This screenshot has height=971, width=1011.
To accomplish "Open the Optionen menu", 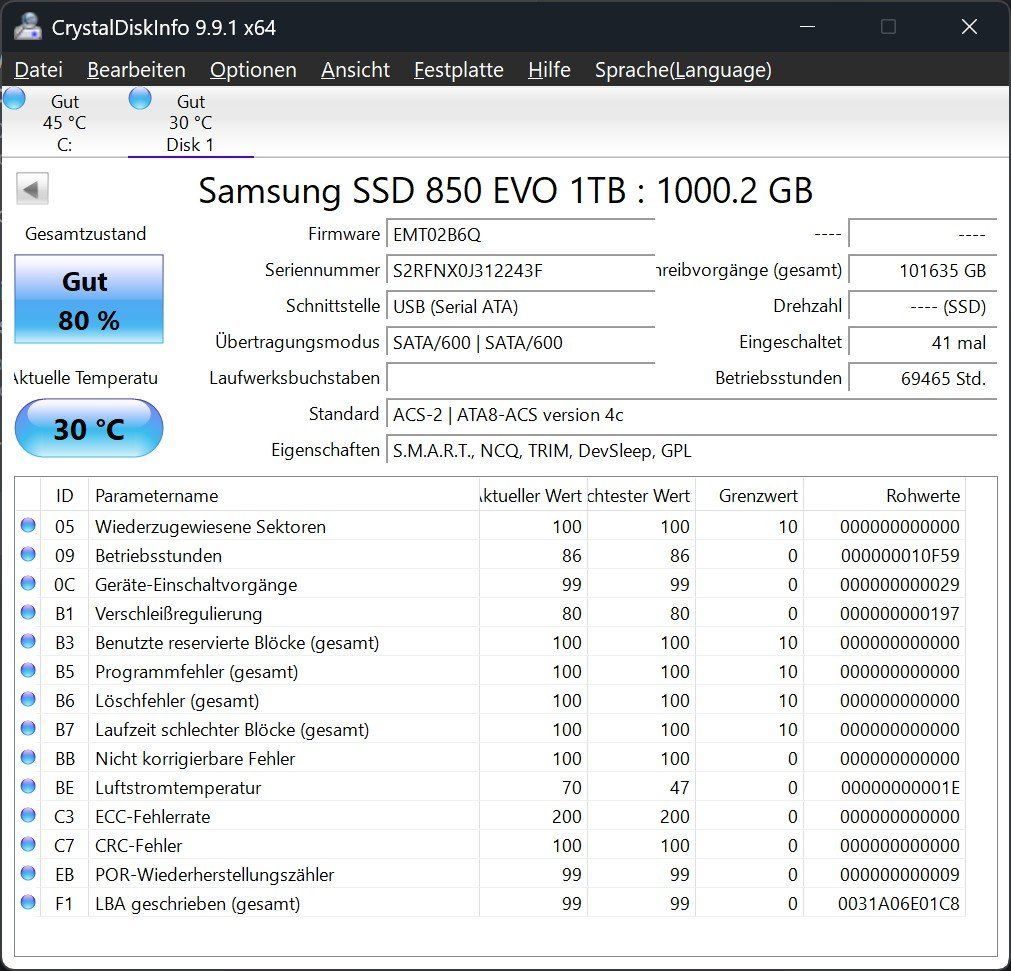I will click(253, 70).
